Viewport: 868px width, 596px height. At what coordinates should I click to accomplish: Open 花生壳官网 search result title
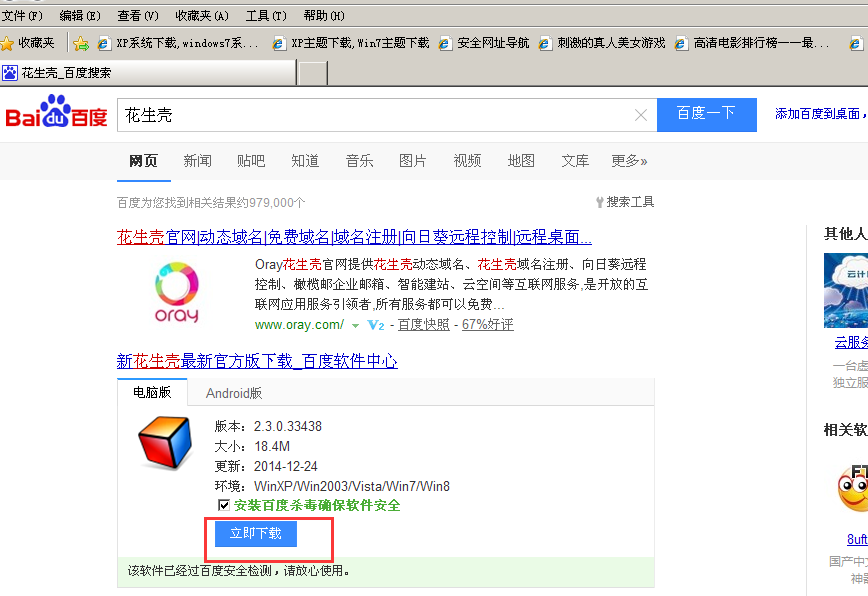(x=354, y=237)
